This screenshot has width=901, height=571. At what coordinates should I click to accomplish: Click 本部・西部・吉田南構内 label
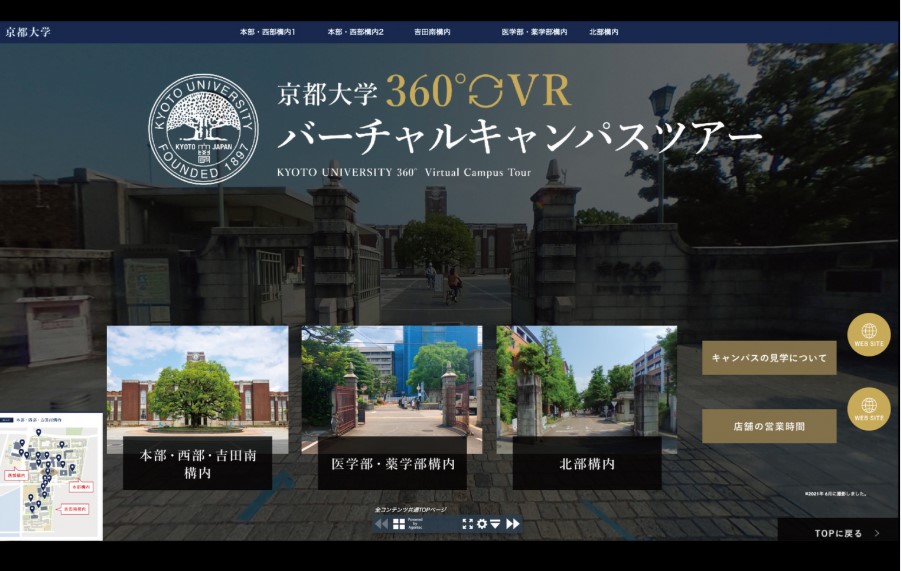198,464
